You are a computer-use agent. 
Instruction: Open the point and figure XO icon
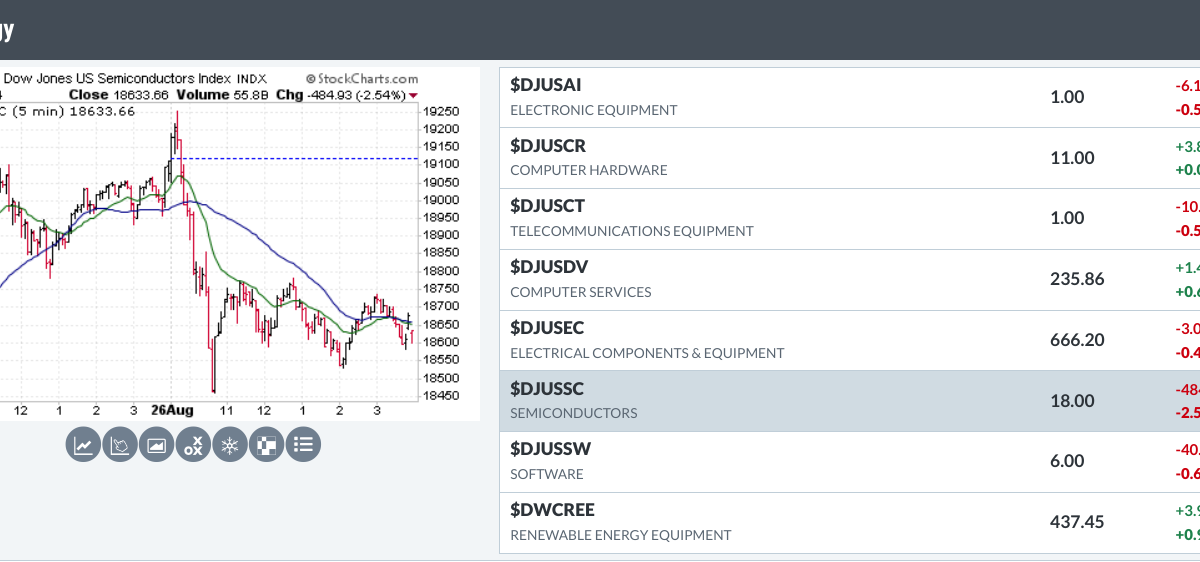193,445
